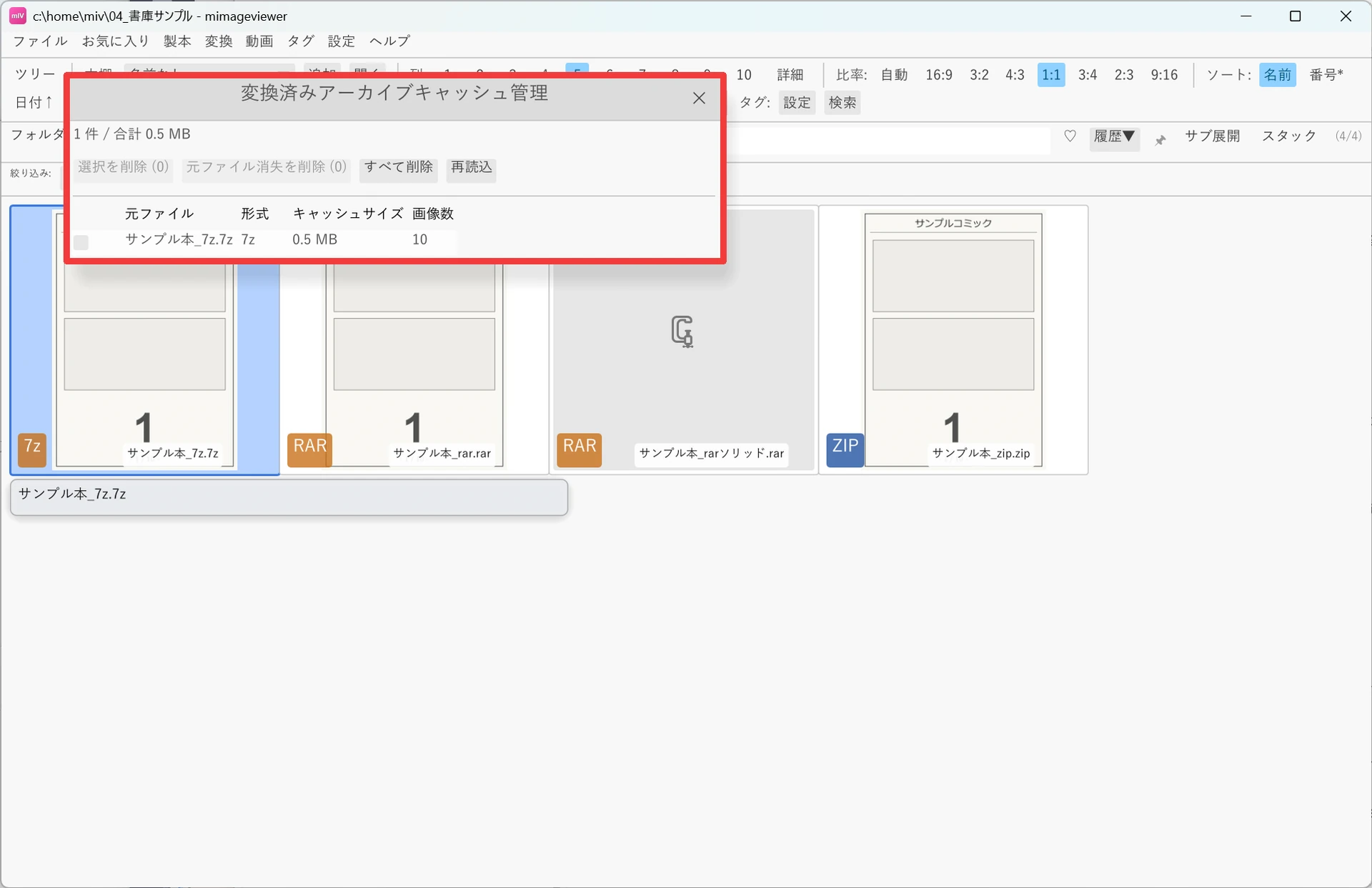Click loading icon on サンプル本_rarソリッド.rar
Image resolution: width=1372 pixels, height=888 pixels.
click(682, 331)
